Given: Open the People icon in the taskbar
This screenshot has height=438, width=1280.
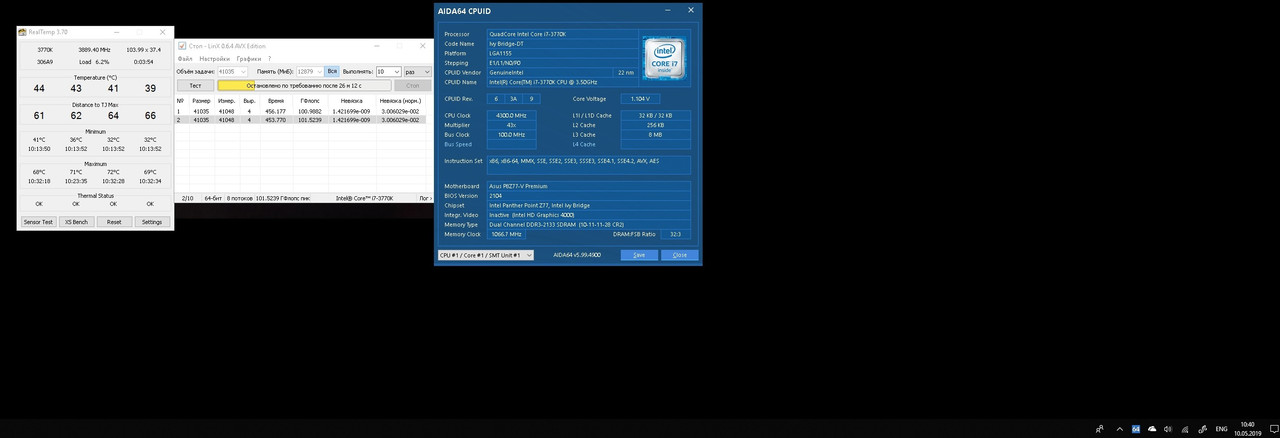Looking at the screenshot, I should (1099, 429).
